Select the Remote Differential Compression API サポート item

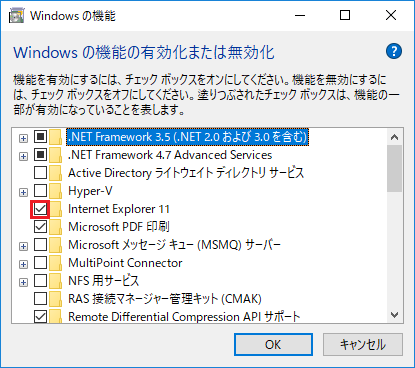point(184,317)
